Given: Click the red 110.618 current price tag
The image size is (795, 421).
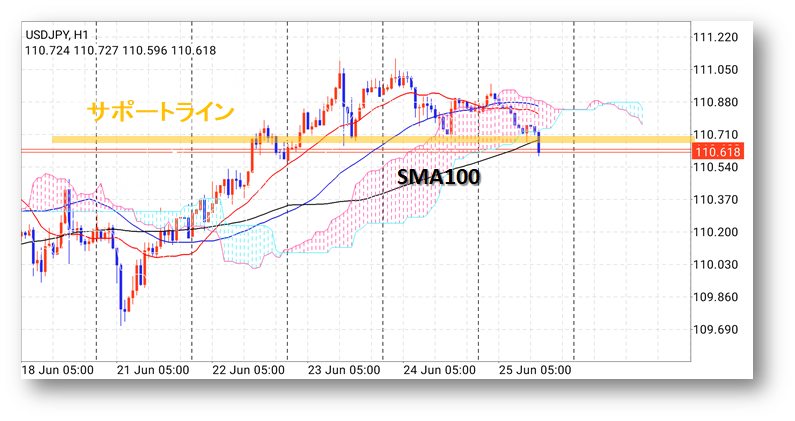Looking at the screenshot, I should tap(720, 151).
